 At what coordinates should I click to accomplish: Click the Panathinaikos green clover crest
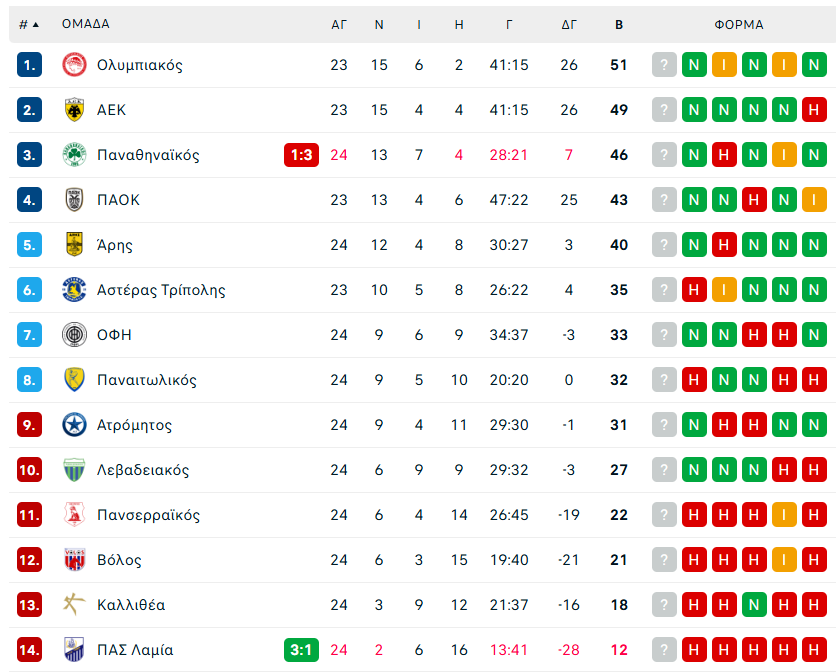[74, 155]
